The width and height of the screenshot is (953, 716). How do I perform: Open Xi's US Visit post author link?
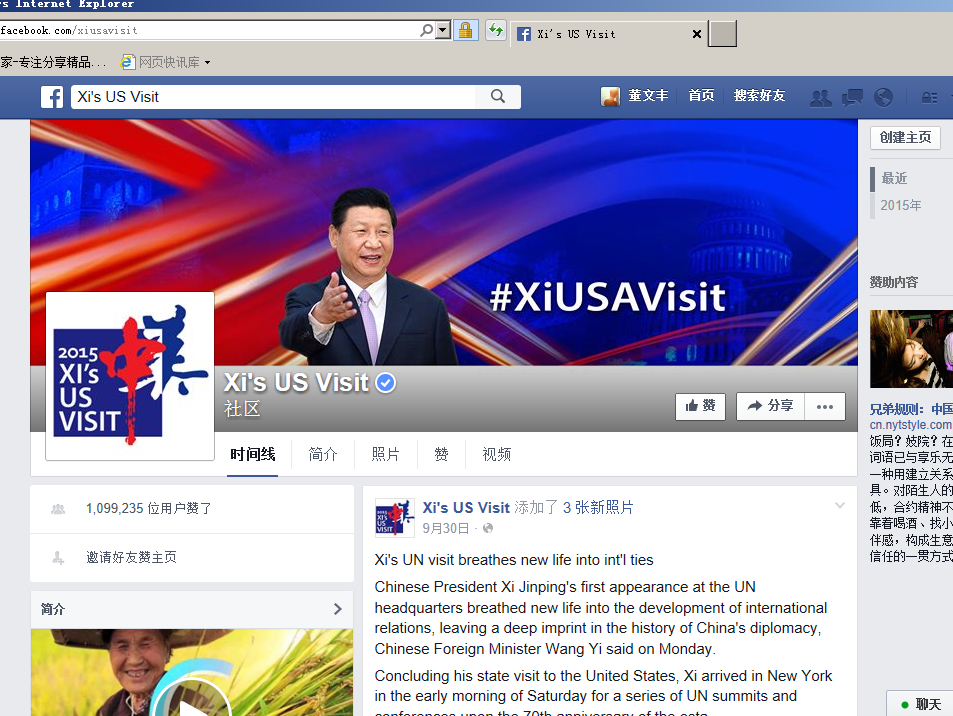[466, 508]
